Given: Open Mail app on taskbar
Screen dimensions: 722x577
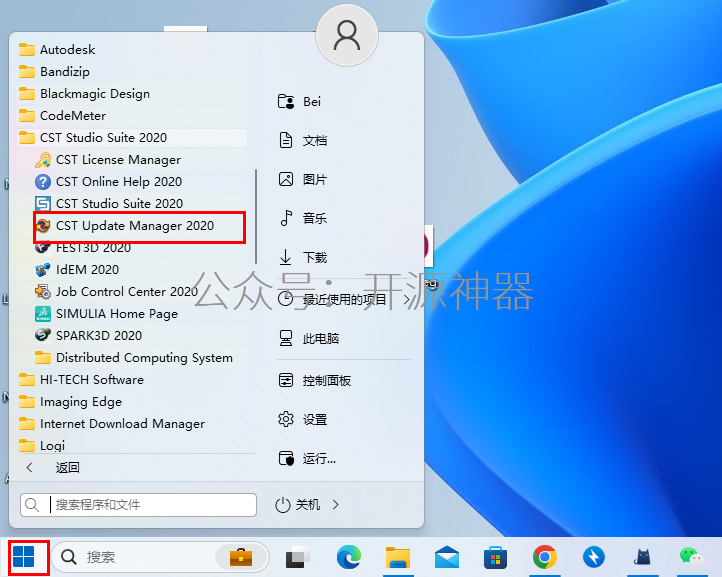Looking at the screenshot, I should tap(447, 557).
